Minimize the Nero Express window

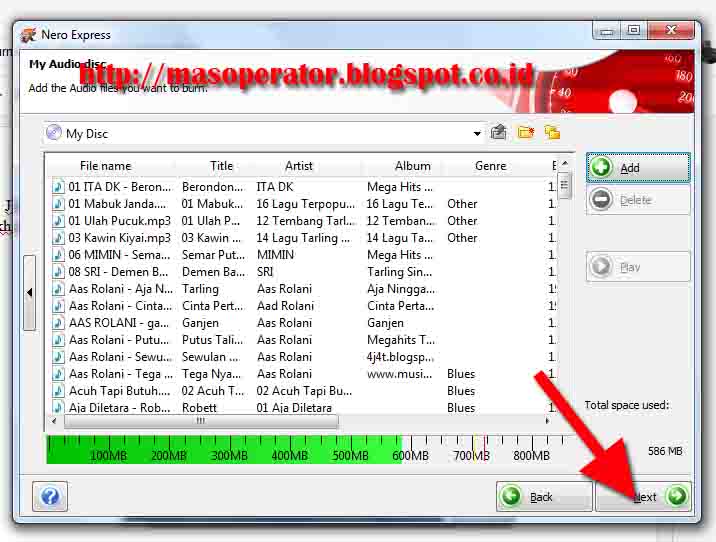pos(606,31)
